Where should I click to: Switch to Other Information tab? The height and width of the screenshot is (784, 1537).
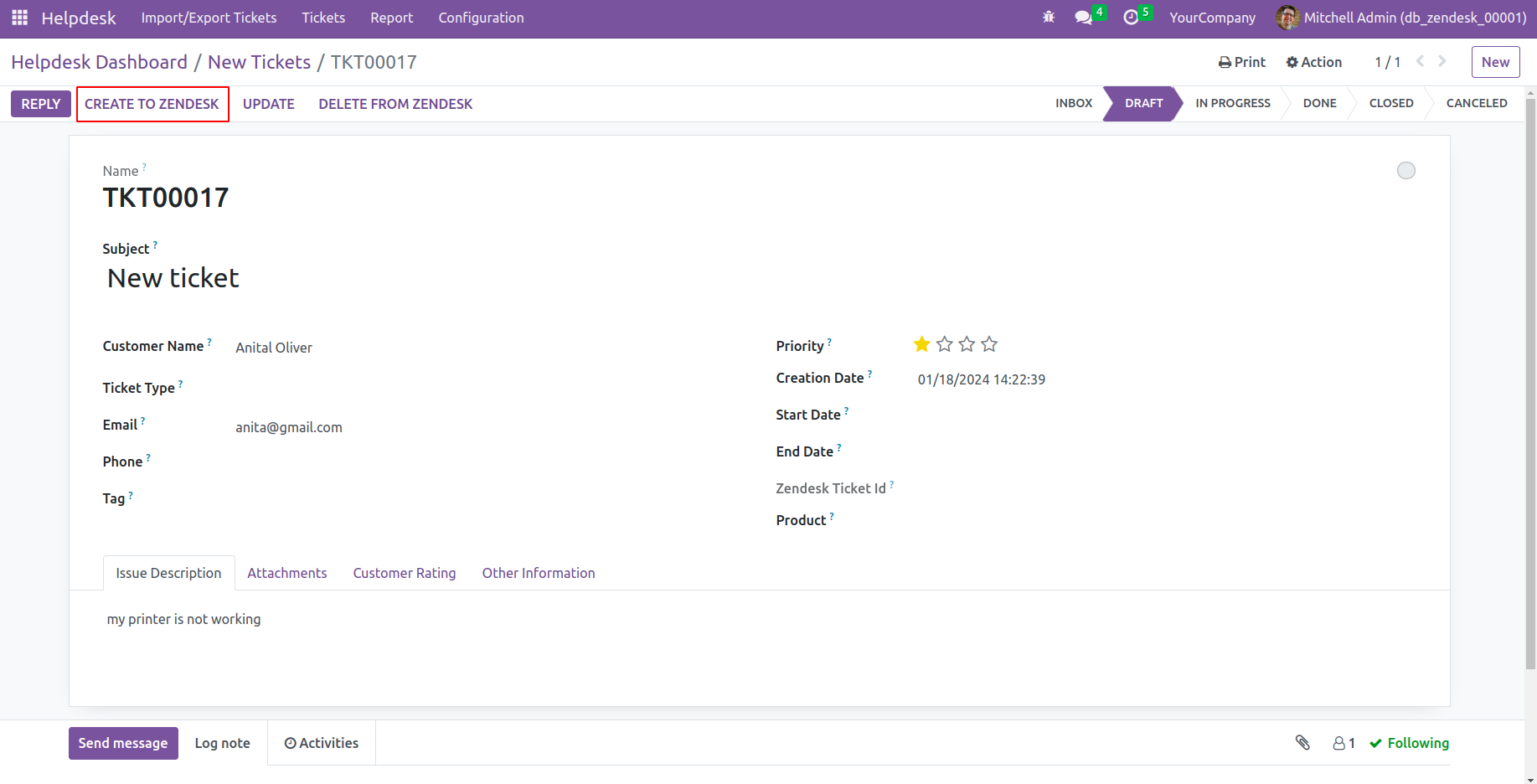pos(539,573)
